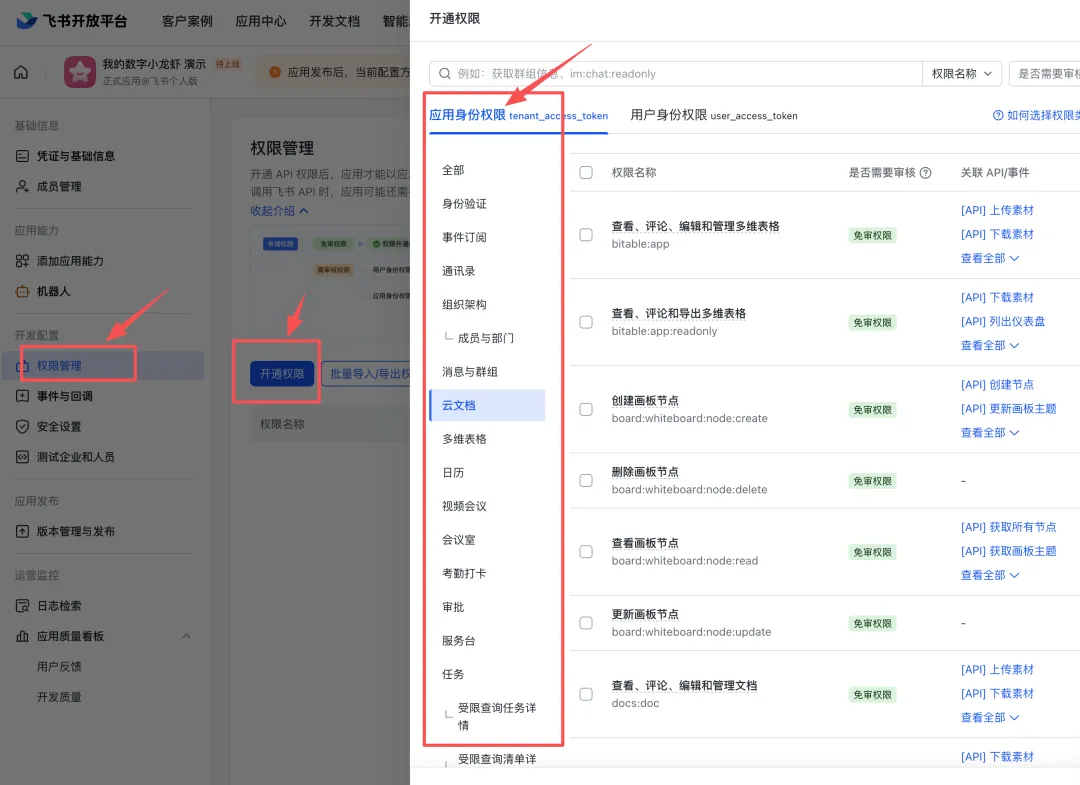Select 事件订阅 permission category

coord(464,238)
